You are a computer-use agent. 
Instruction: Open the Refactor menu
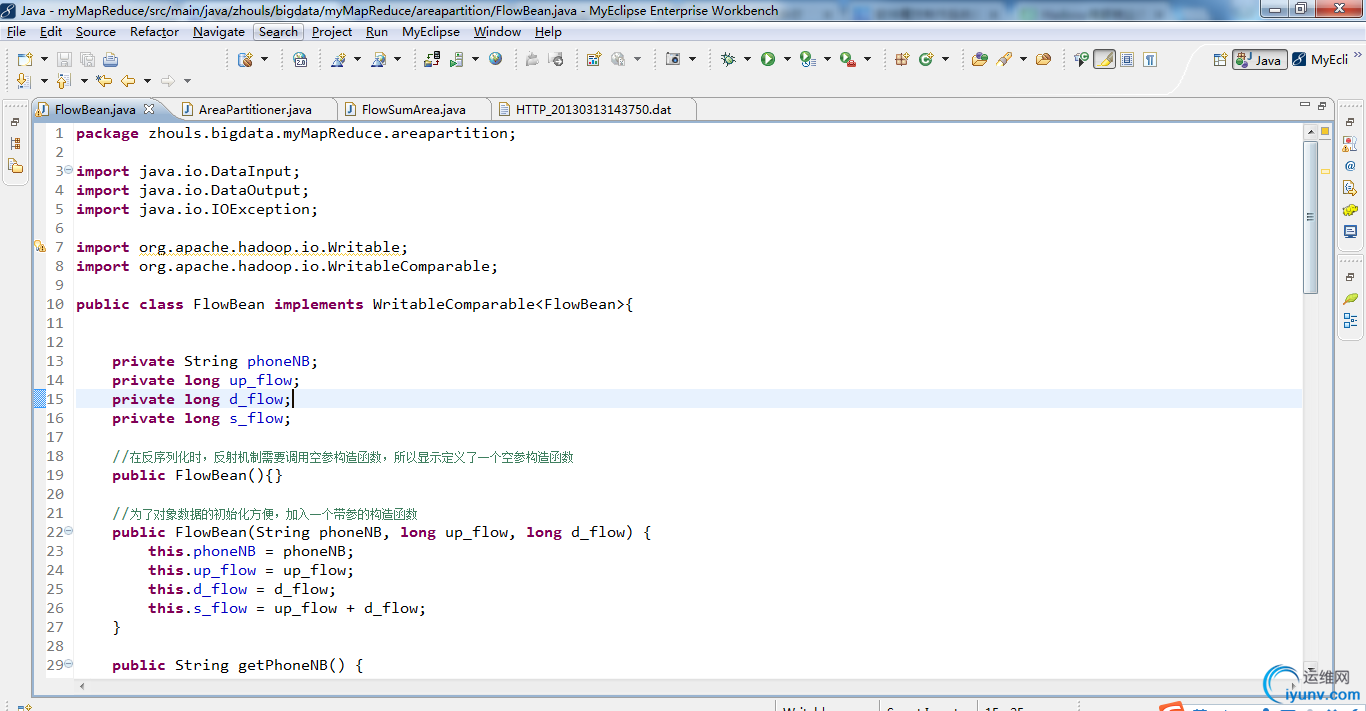[x=154, y=32]
